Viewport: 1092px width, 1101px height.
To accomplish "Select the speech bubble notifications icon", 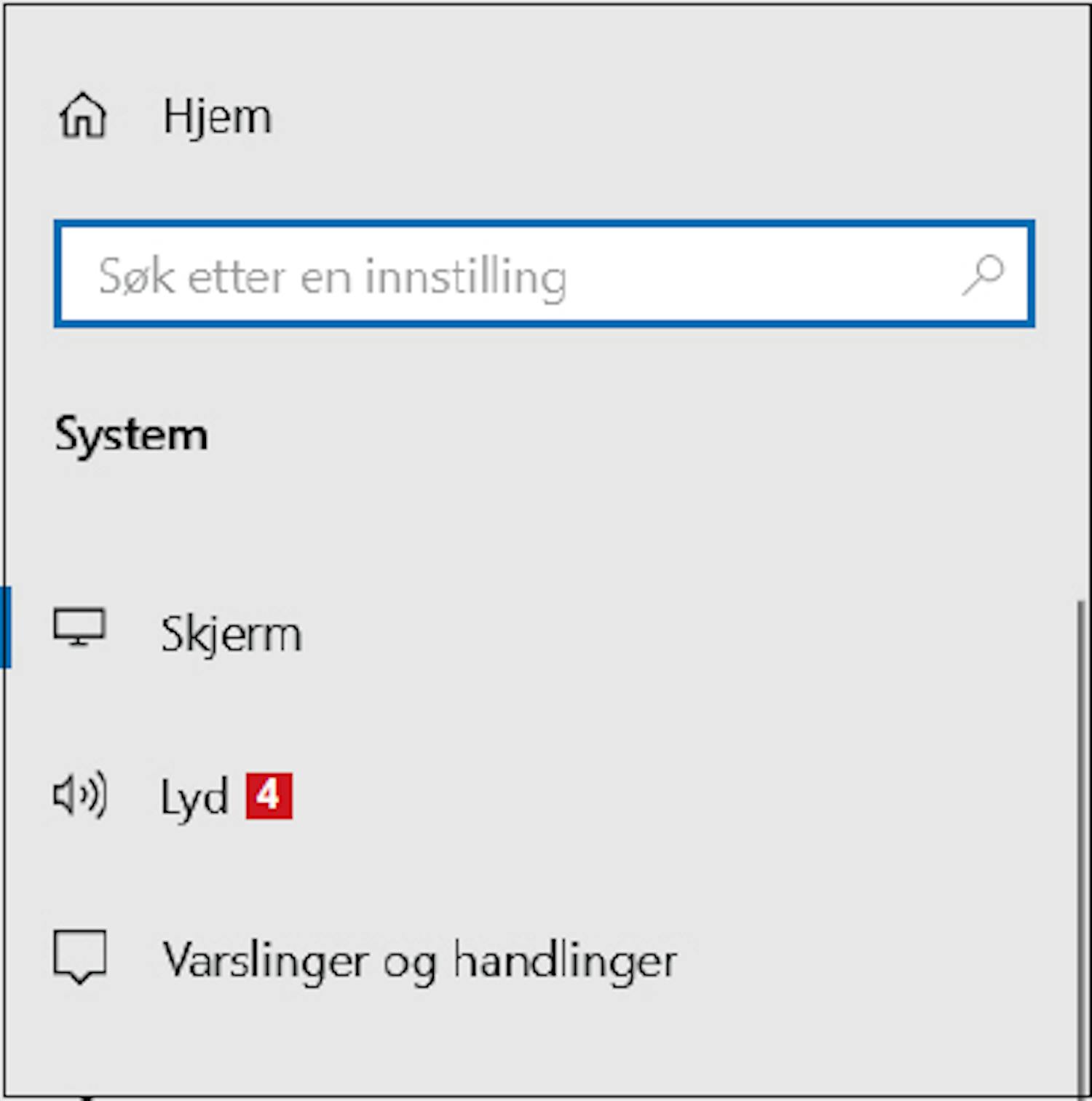I will (x=80, y=957).
